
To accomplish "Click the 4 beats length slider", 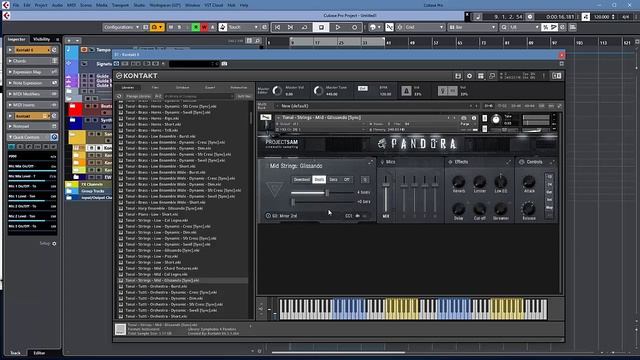I will tap(322, 193).
